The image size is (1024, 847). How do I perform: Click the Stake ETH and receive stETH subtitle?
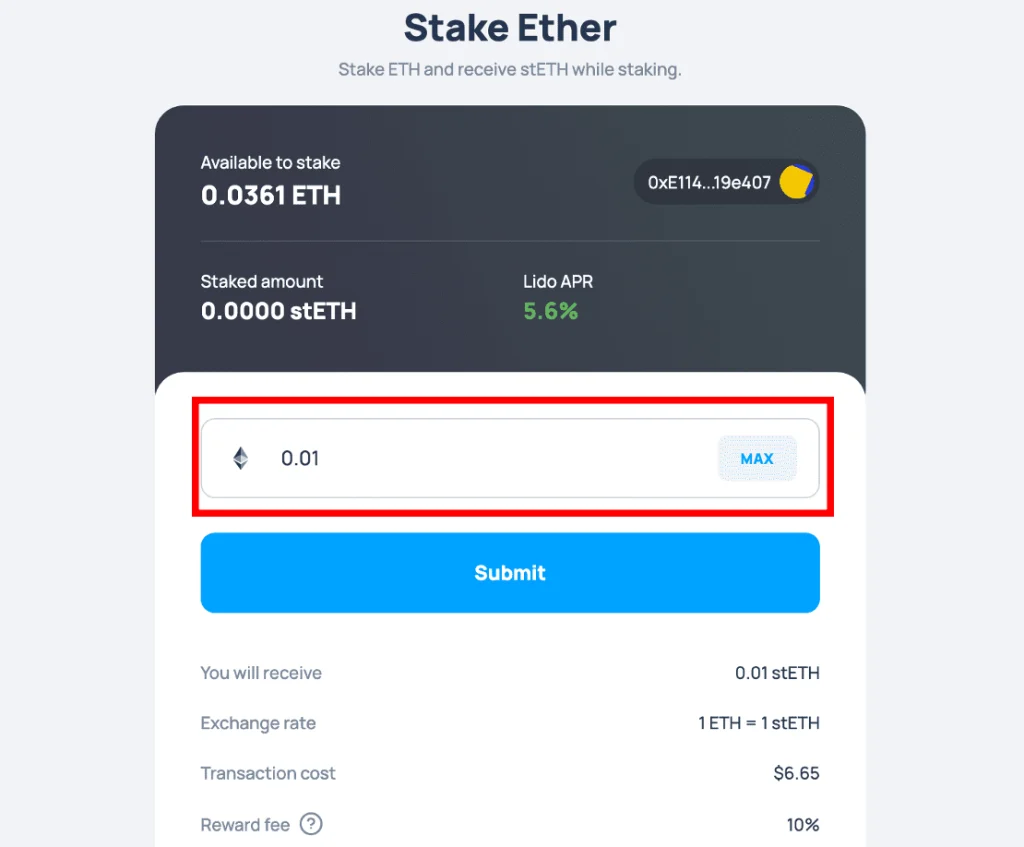point(510,69)
